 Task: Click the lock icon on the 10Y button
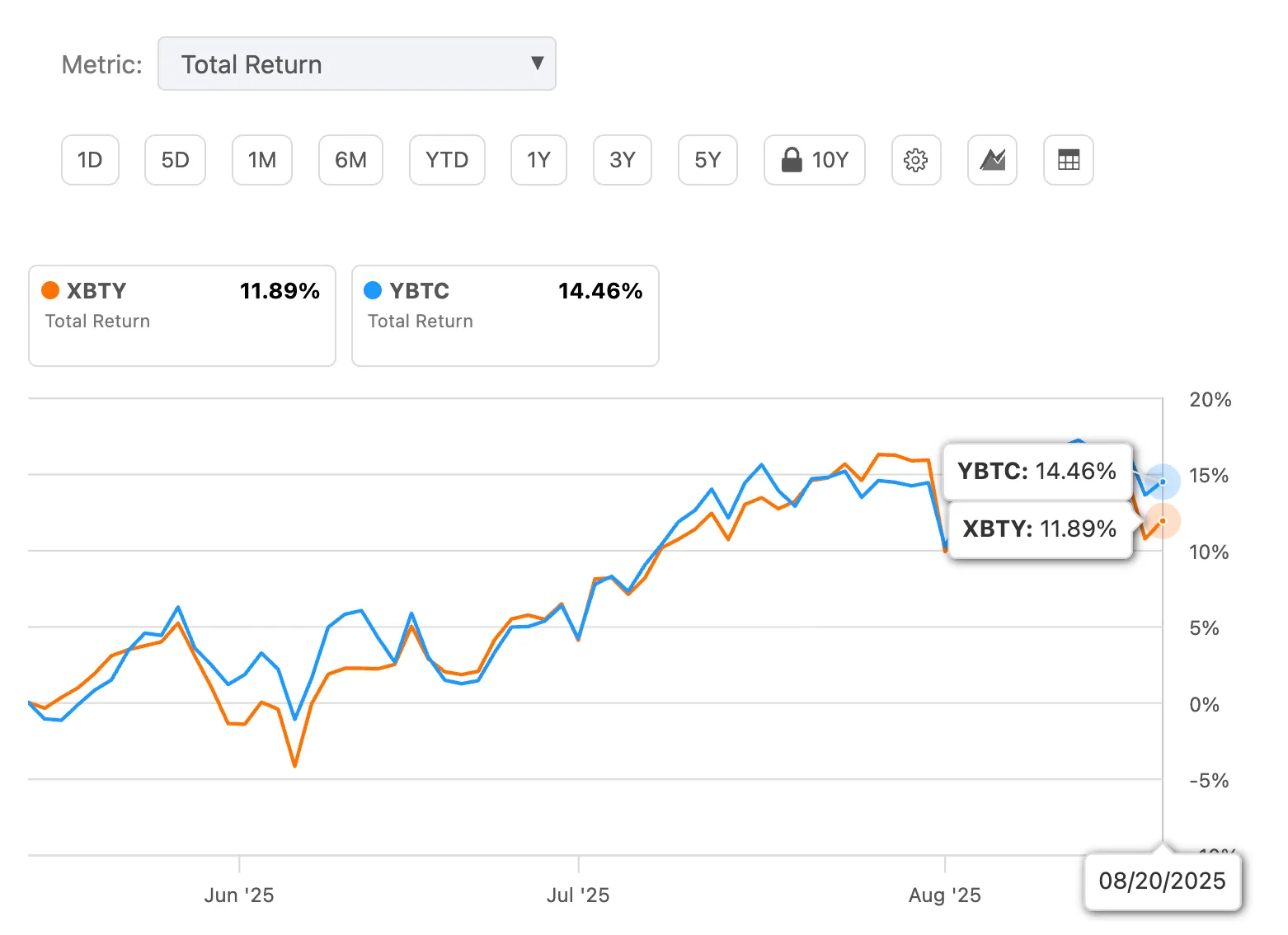[792, 160]
